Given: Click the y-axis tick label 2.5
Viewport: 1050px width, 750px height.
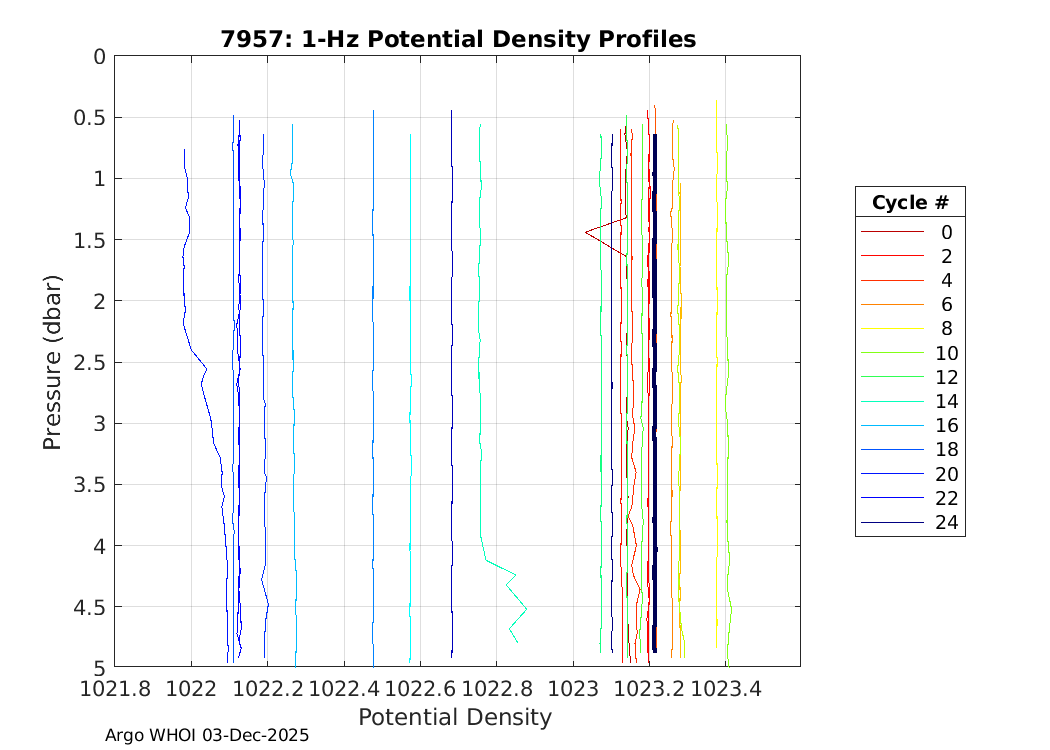Looking at the screenshot, I should click(x=88, y=362).
